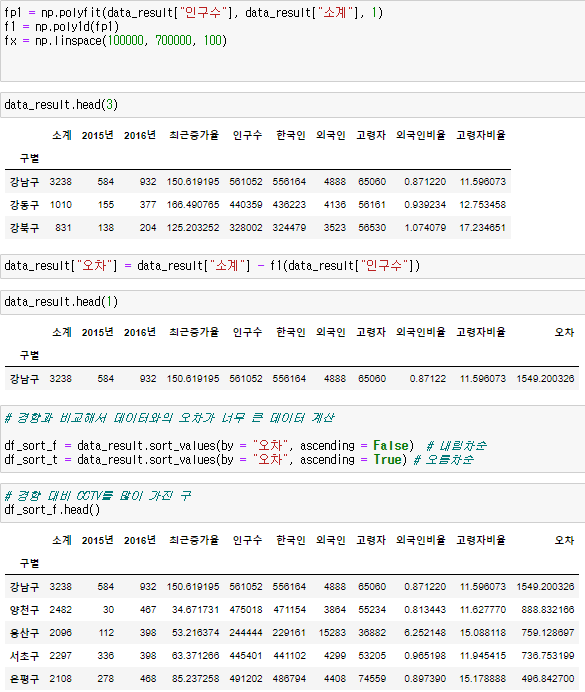Select the 서초구 row label
Viewport: 585px width, 692px height.
24,656
